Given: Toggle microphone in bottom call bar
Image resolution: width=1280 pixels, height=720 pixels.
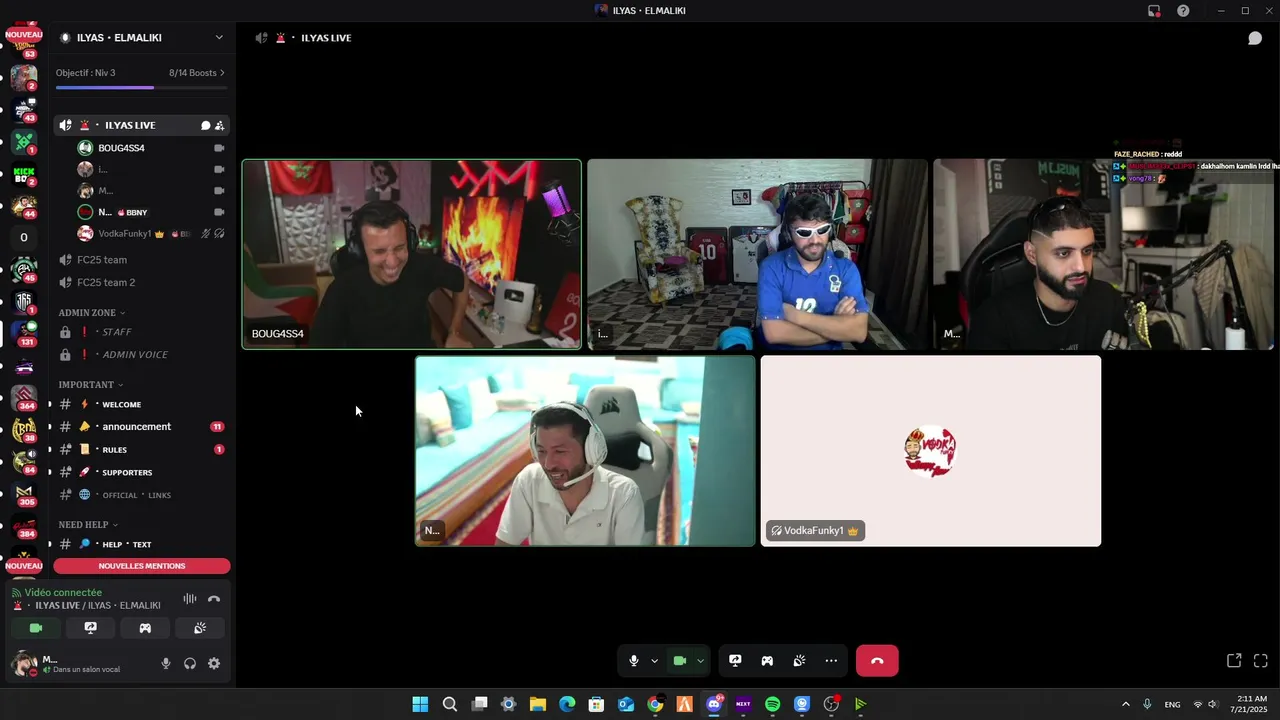Looking at the screenshot, I should tap(633, 661).
